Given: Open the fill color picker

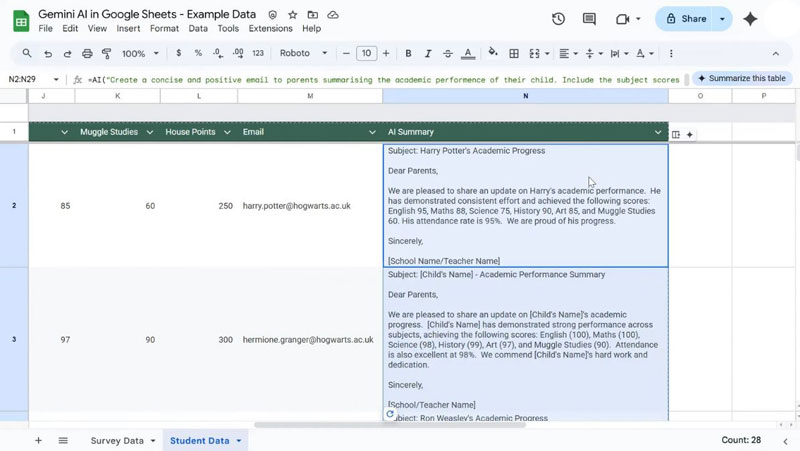Looking at the screenshot, I should (493, 53).
